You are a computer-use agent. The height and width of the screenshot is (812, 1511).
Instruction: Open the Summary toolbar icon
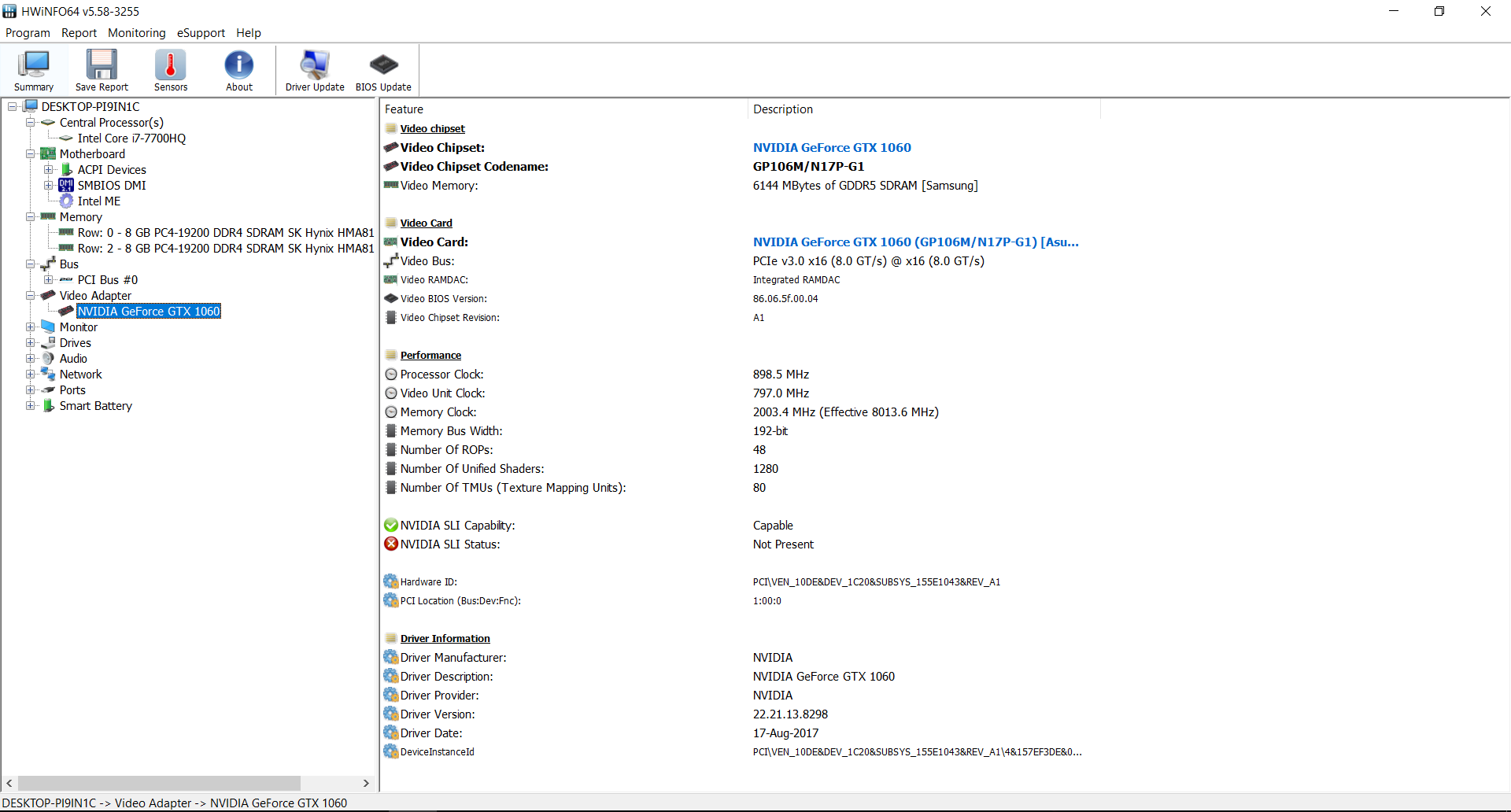click(34, 70)
